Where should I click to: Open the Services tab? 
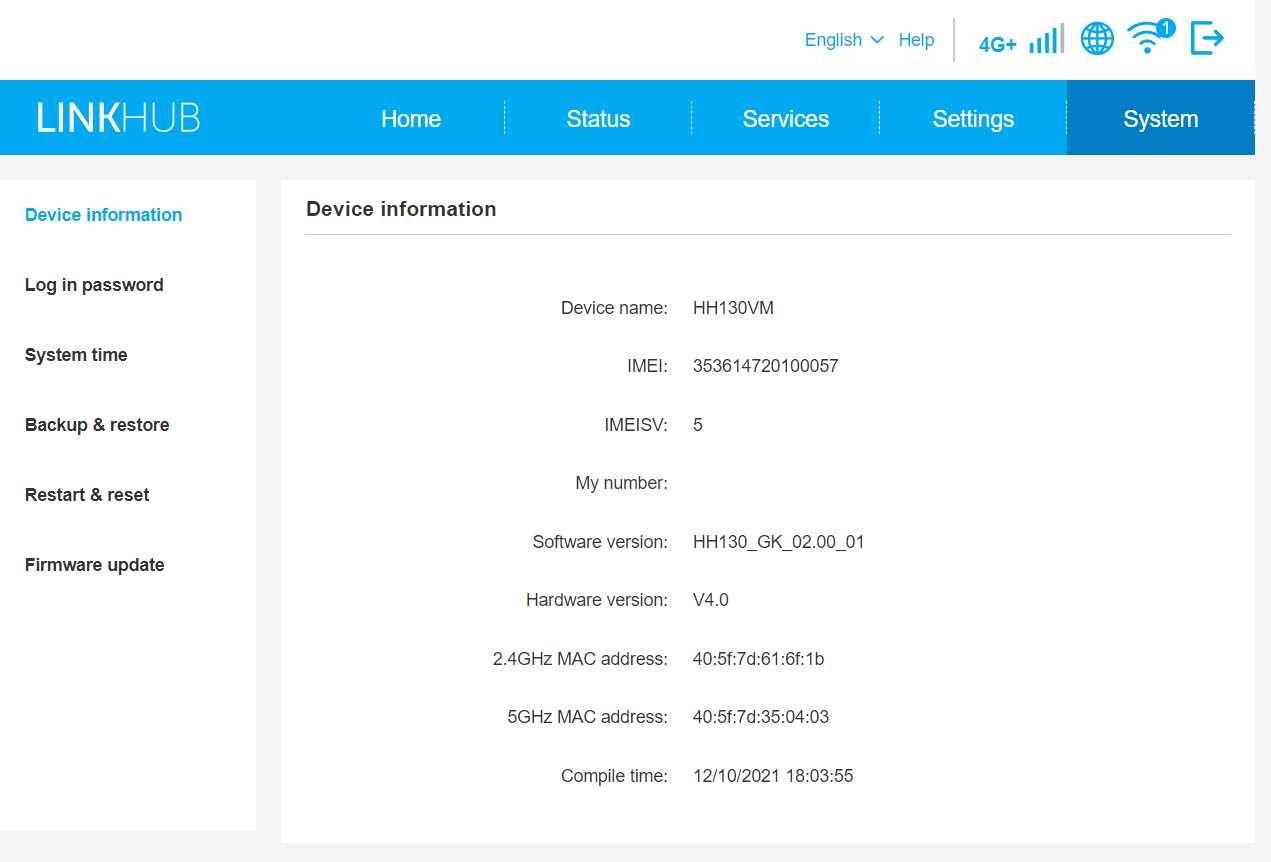pos(785,118)
